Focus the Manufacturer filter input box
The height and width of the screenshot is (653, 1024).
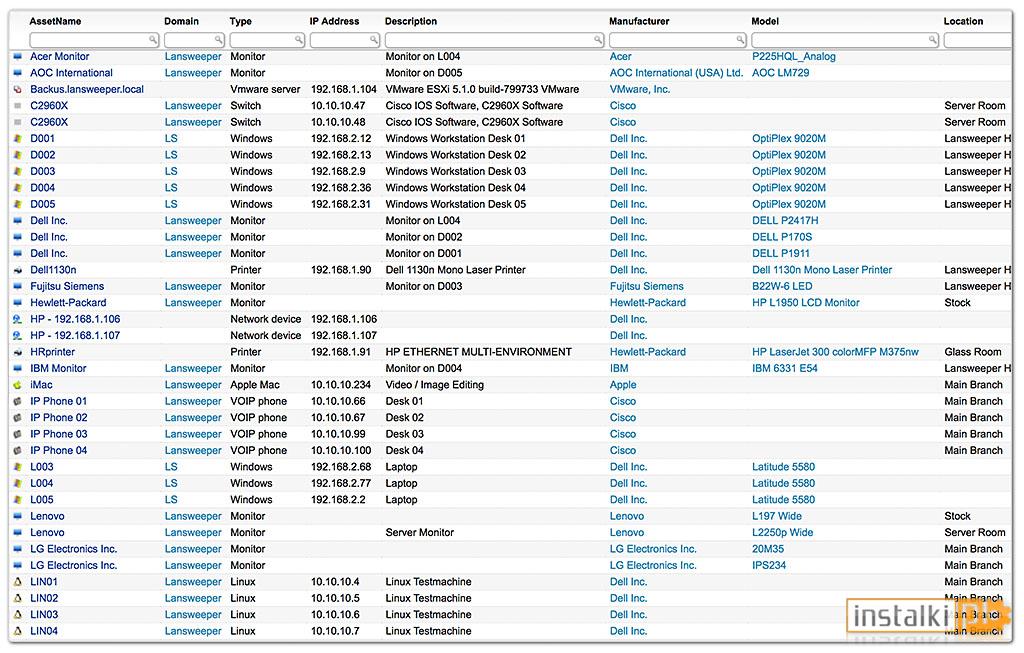678,40
